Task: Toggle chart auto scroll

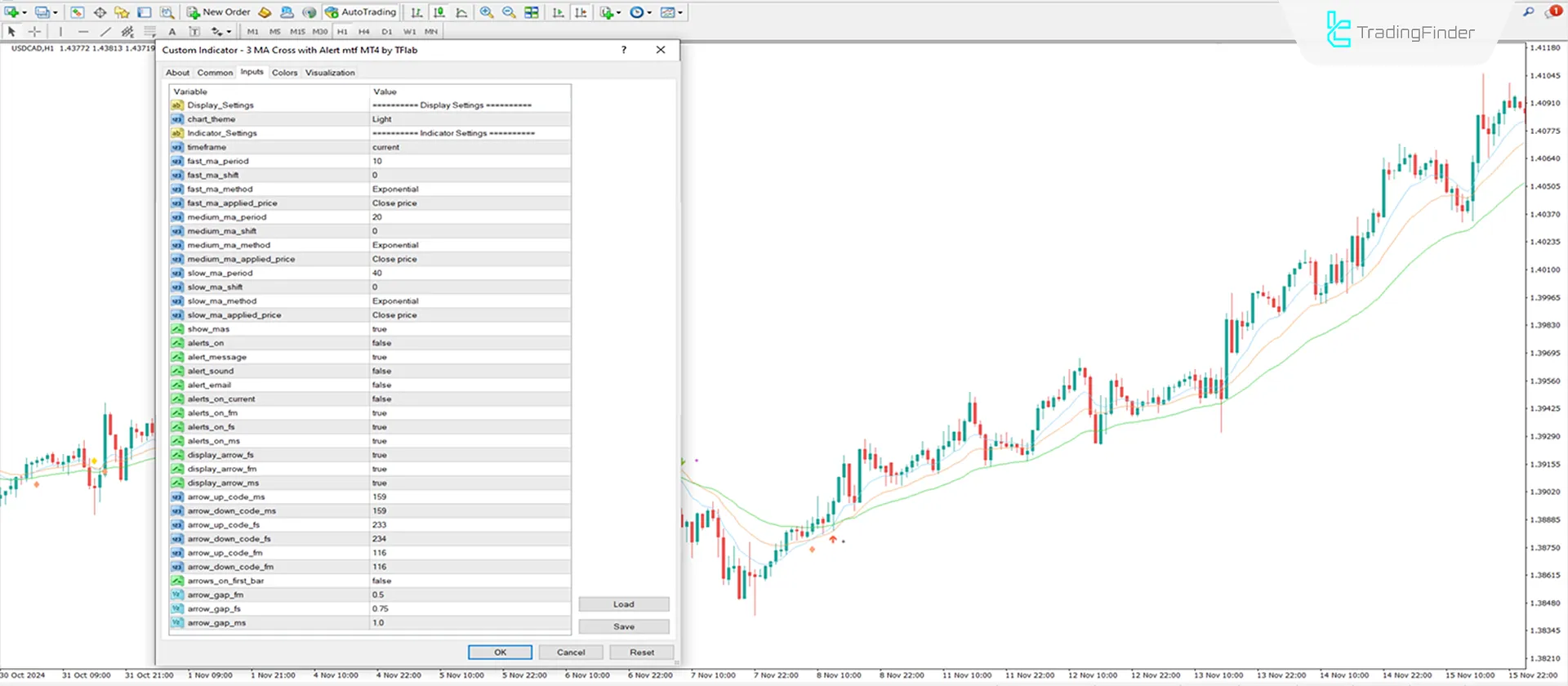Action: pos(559,12)
